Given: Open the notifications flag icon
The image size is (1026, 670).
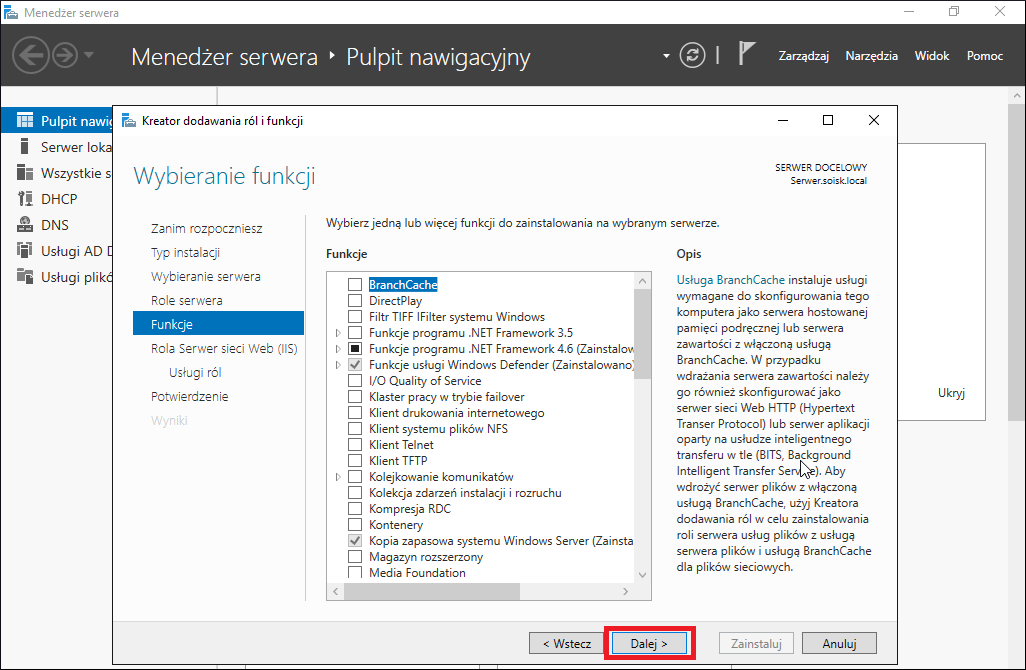Looking at the screenshot, I should click(x=747, y=53).
